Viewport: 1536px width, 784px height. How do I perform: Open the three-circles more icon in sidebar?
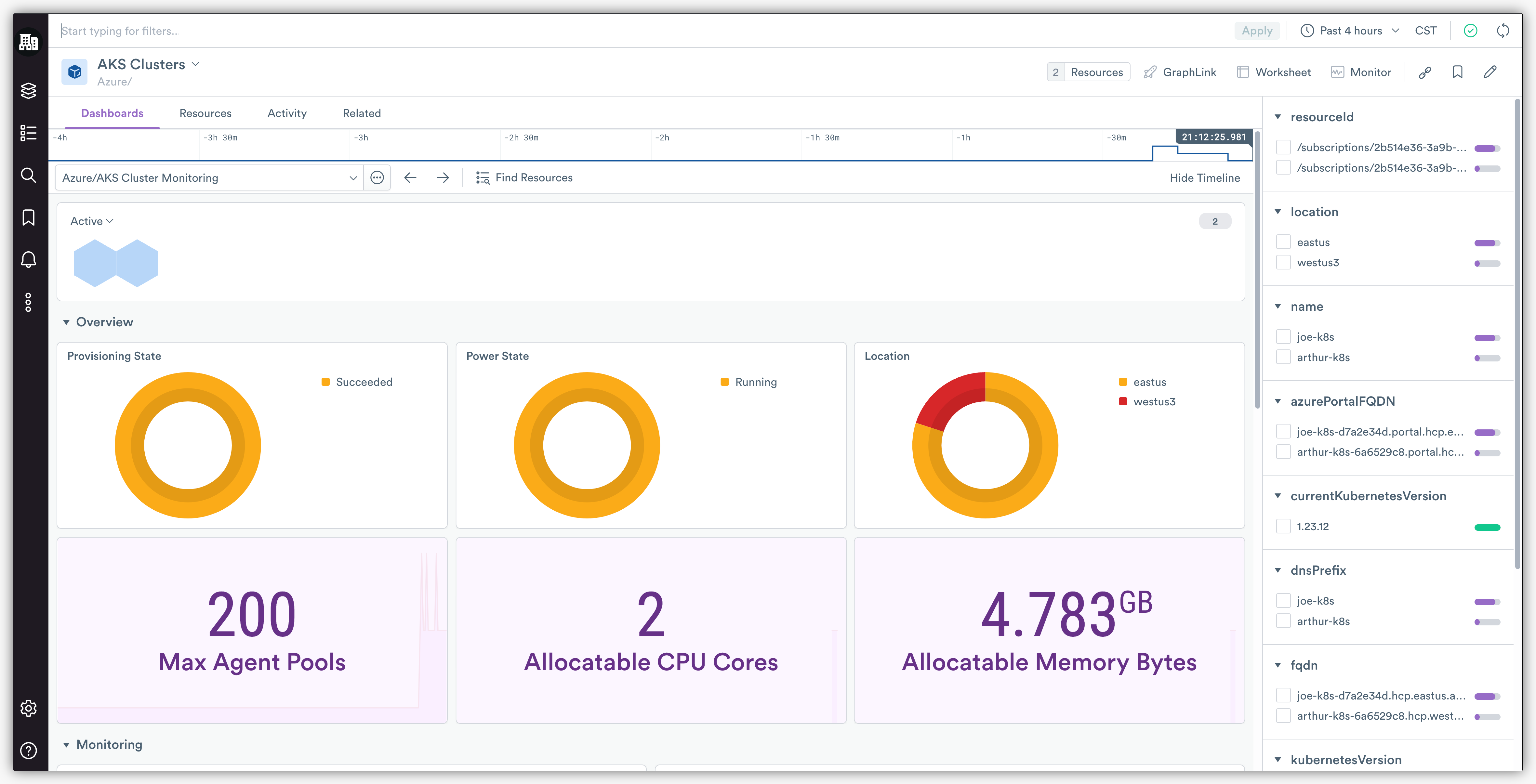click(x=29, y=302)
